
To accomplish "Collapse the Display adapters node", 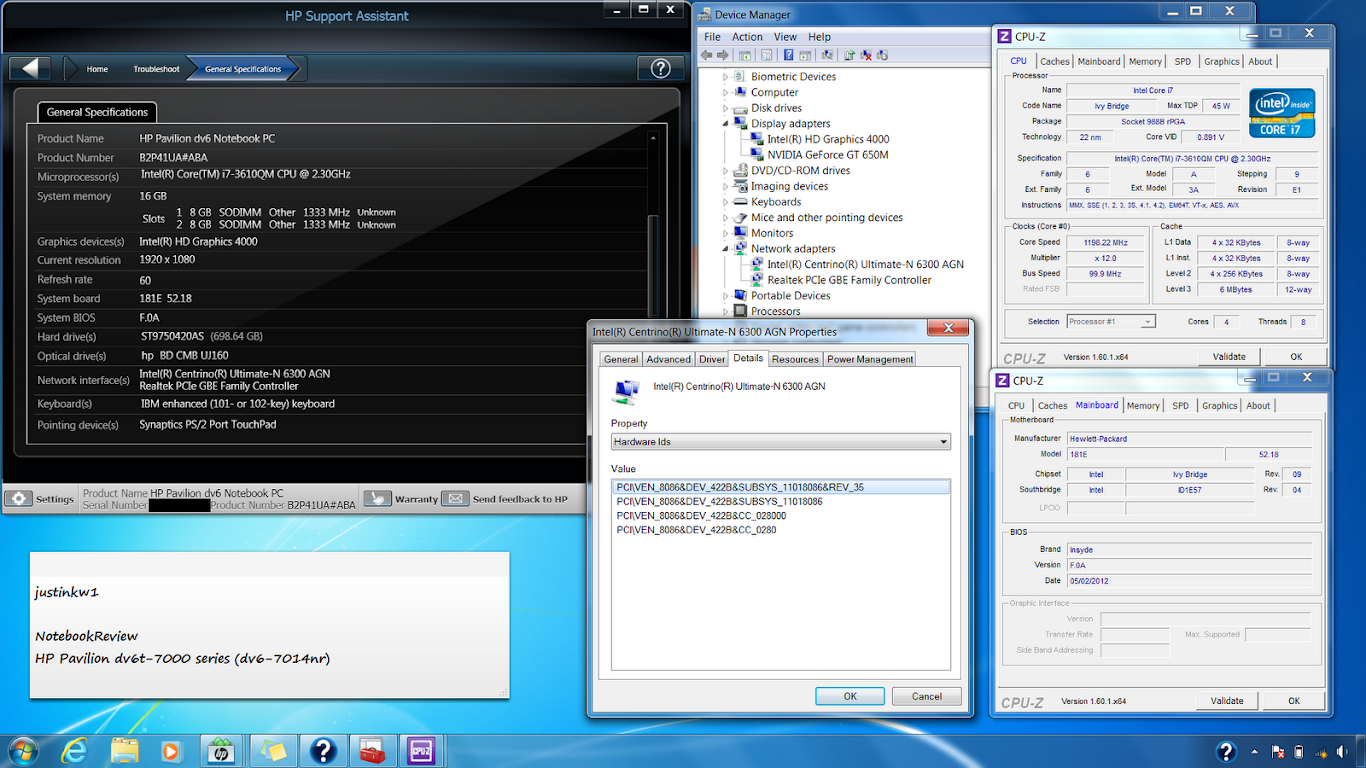I will pyautogui.click(x=727, y=124).
